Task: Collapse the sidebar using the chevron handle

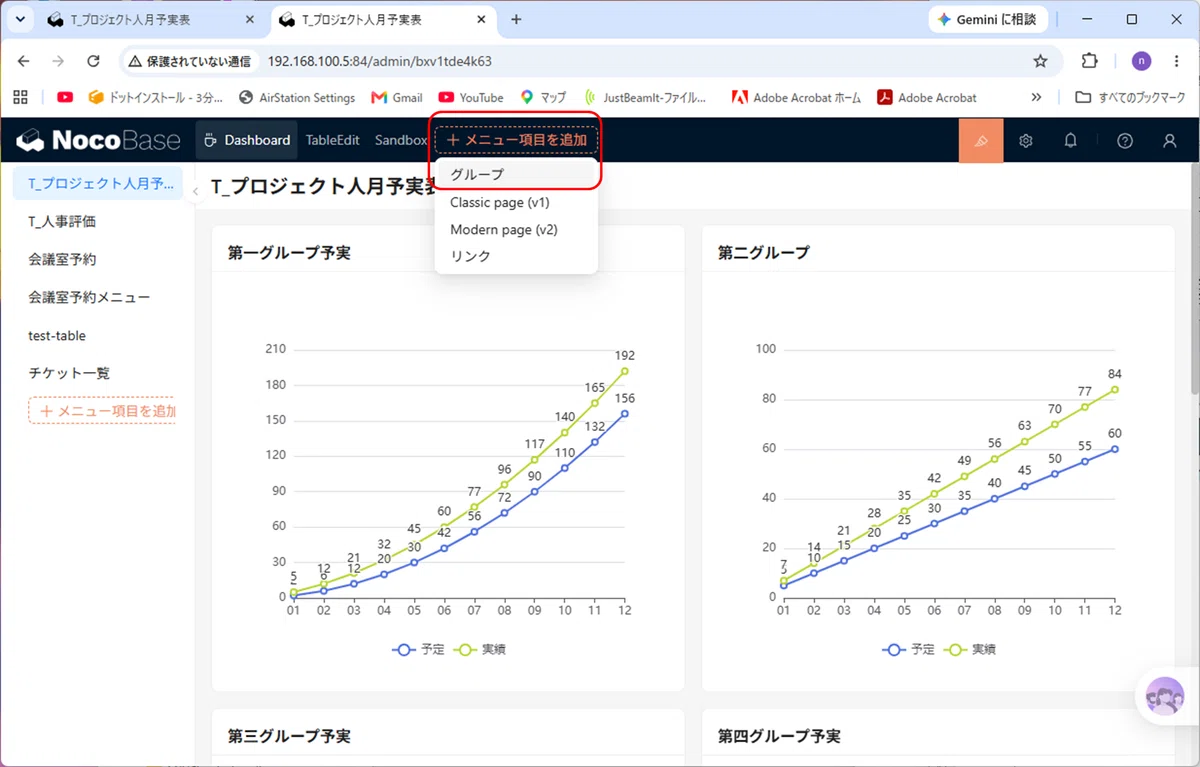Action: click(x=196, y=192)
